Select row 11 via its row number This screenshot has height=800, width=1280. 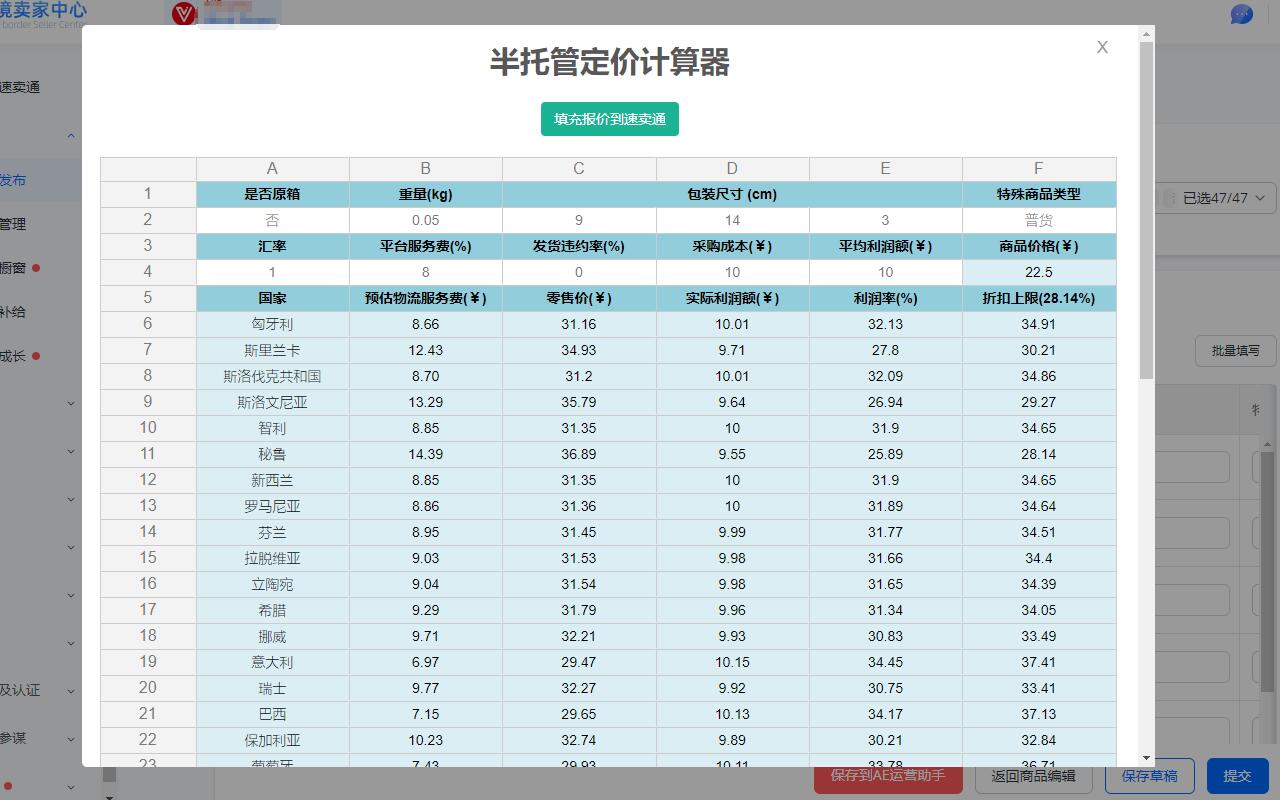tap(148, 454)
